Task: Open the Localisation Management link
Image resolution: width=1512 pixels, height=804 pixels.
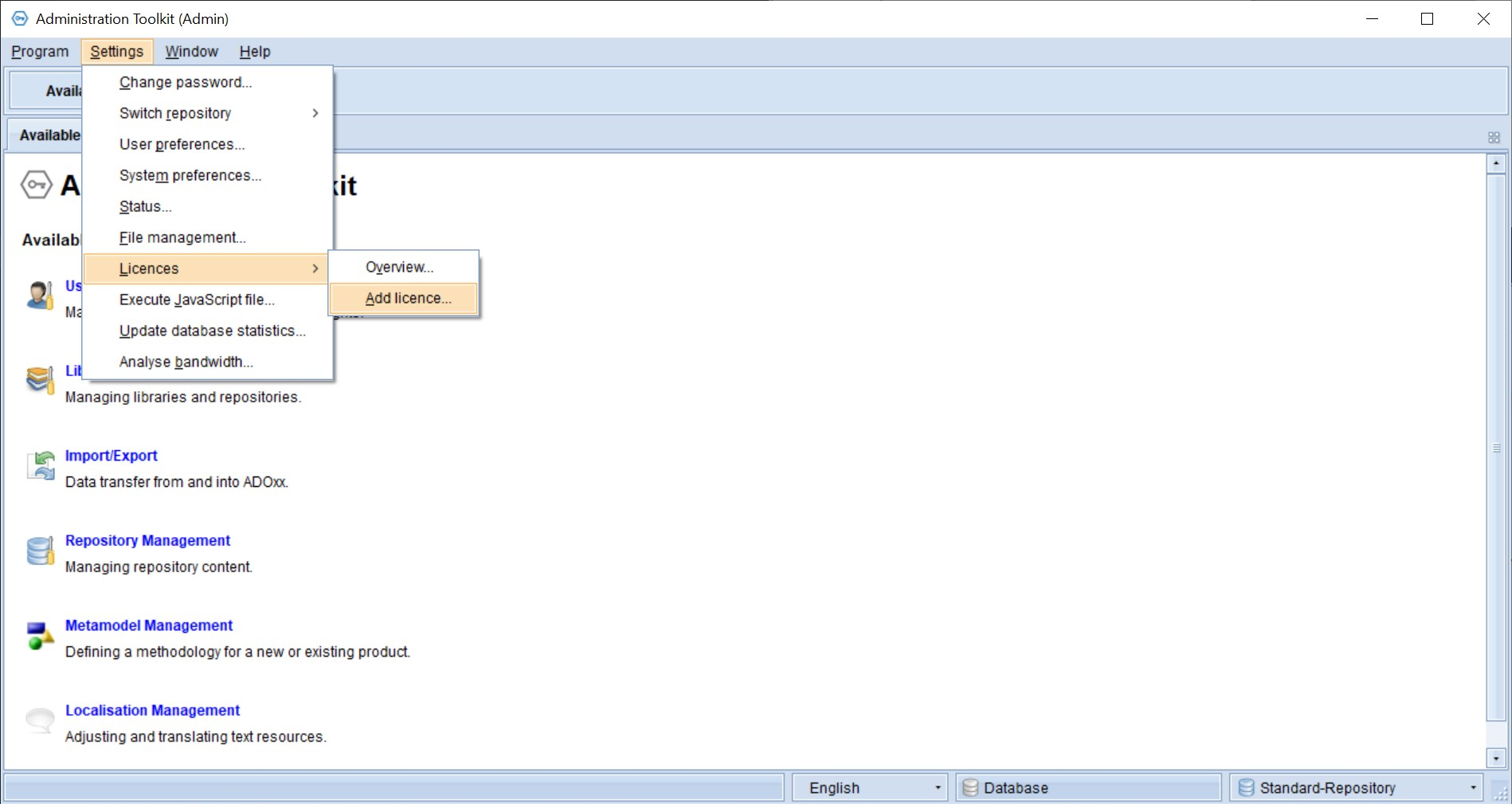Action: point(152,710)
